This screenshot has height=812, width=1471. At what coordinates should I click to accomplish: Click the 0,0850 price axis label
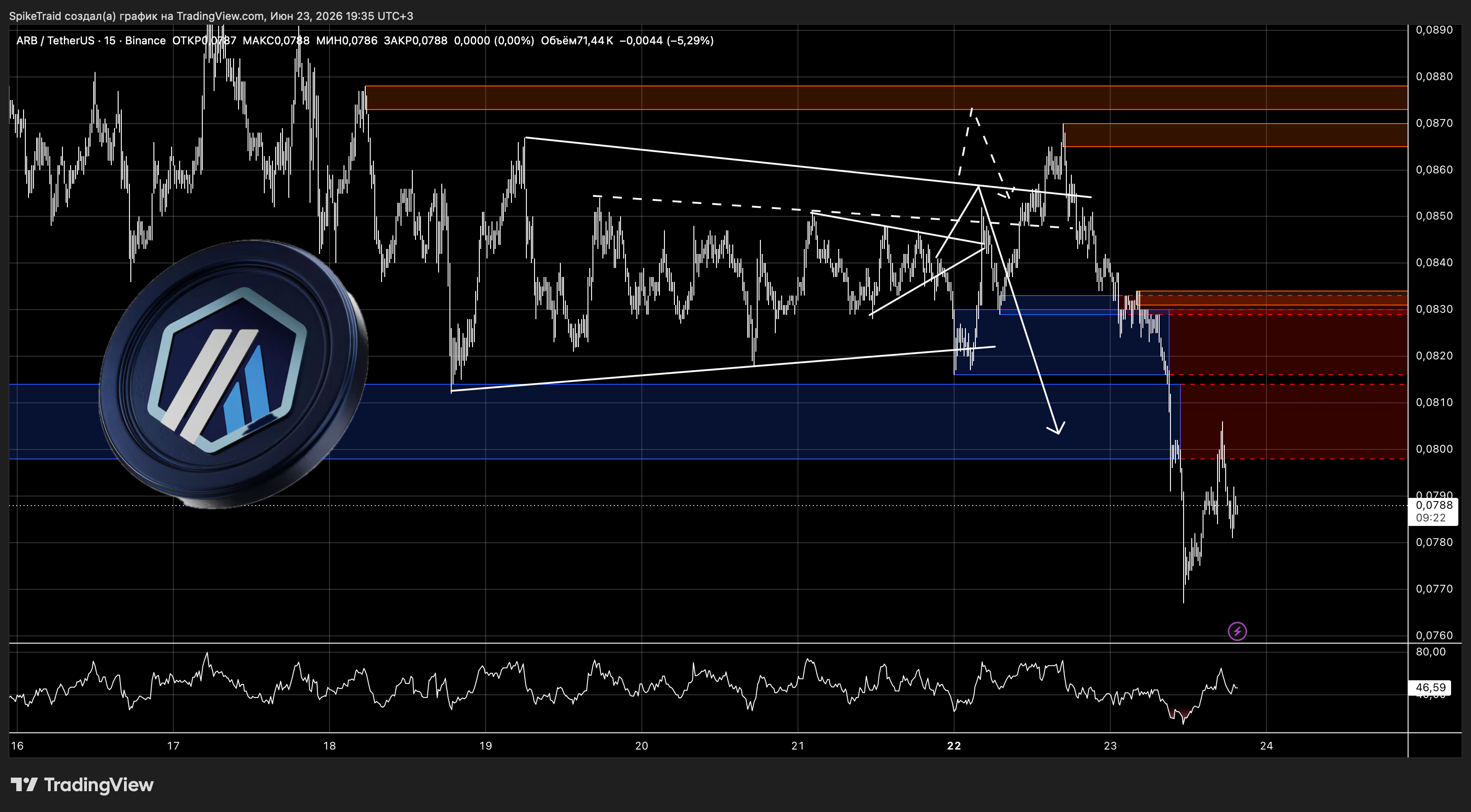1434,216
